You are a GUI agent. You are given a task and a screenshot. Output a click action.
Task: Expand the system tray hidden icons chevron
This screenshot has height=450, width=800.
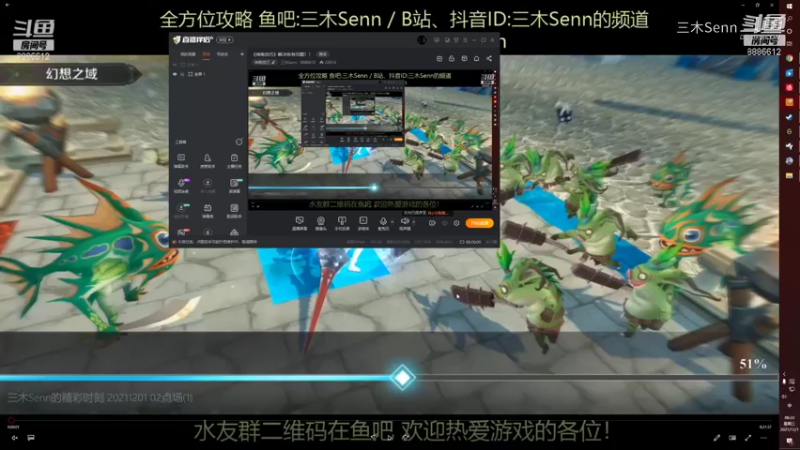(784, 374)
